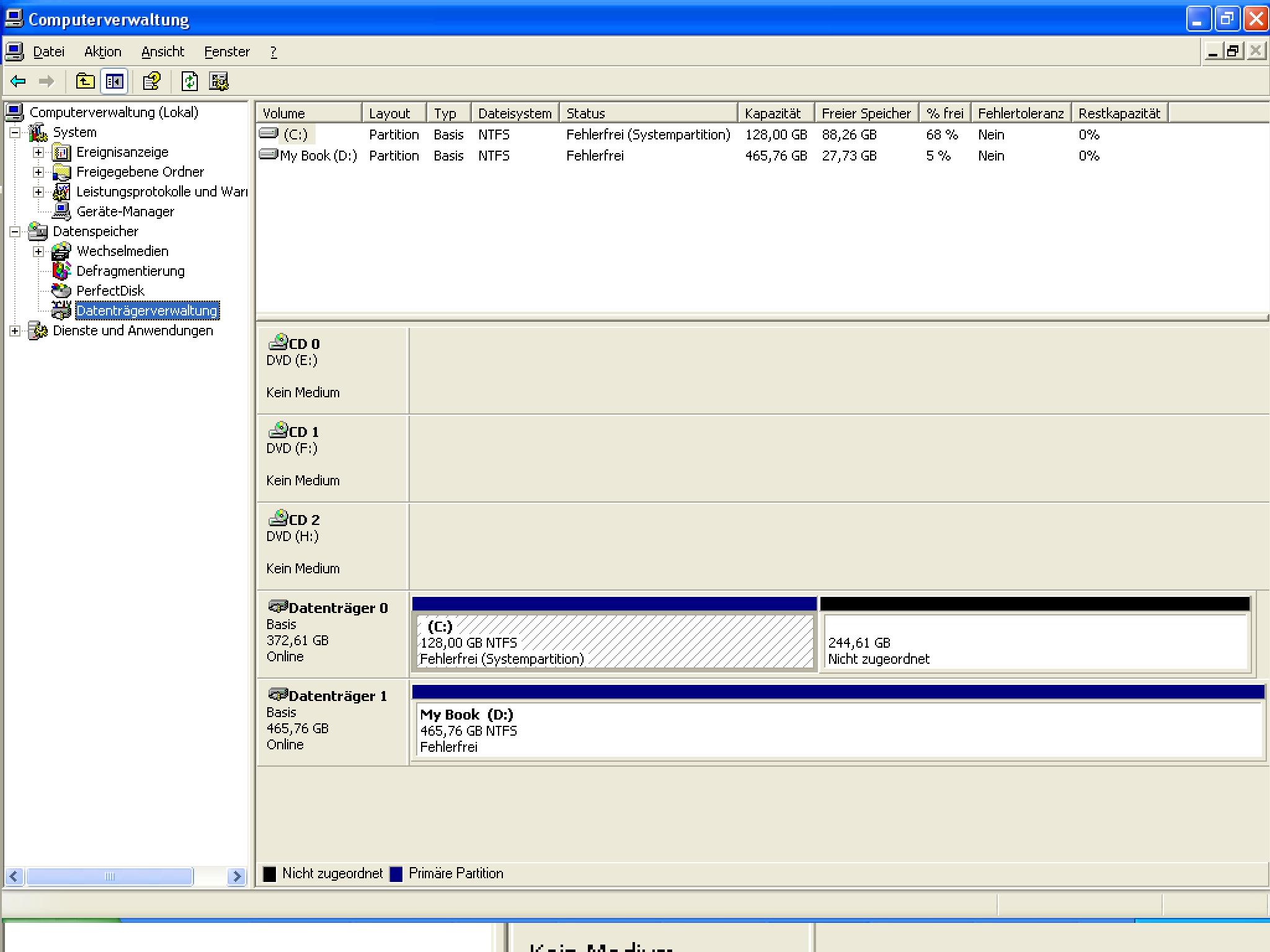The image size is (1270, 952).
Task: Sort the volume list by Kapazität
Action: tap(773, 113)
